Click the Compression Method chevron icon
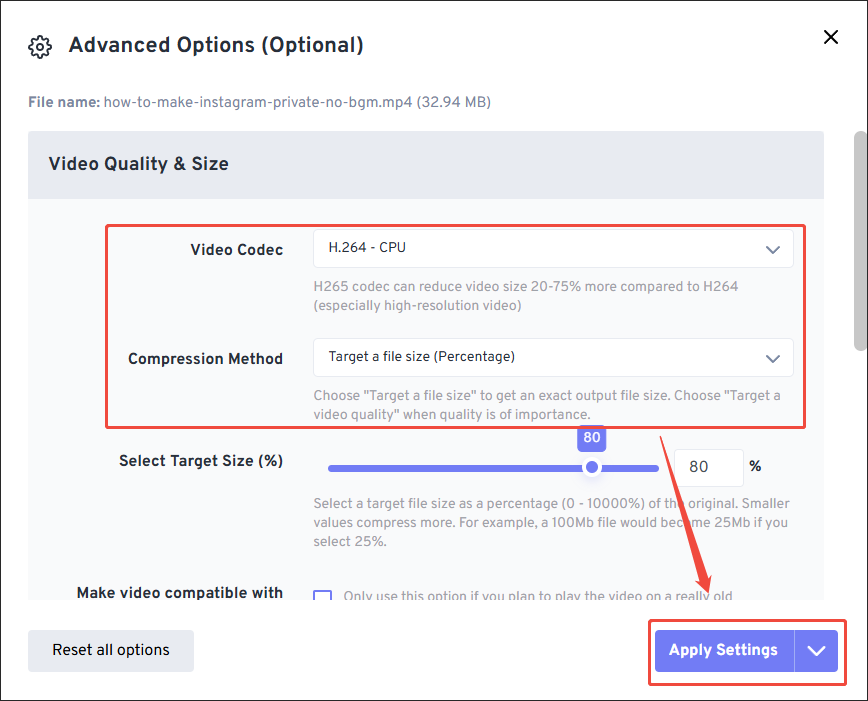868x701 pixels. point(772,358)
